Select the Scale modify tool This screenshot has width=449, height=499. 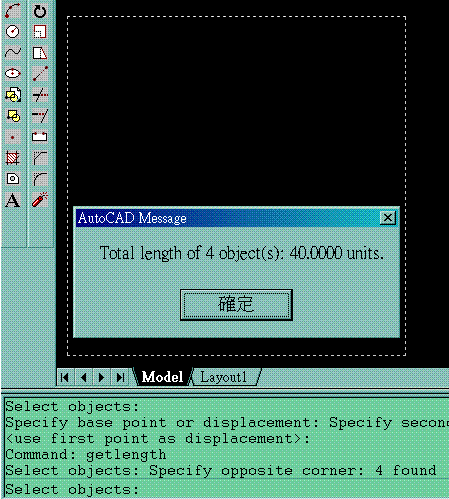[x=40, y=32]
